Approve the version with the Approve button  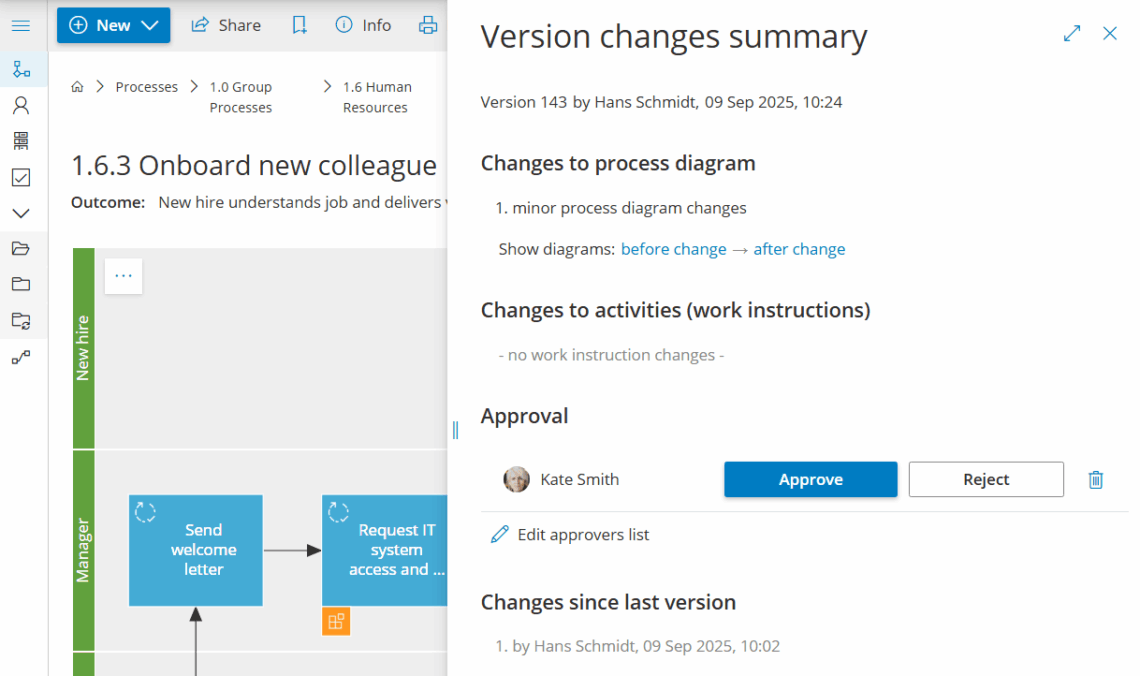point(810,480)
